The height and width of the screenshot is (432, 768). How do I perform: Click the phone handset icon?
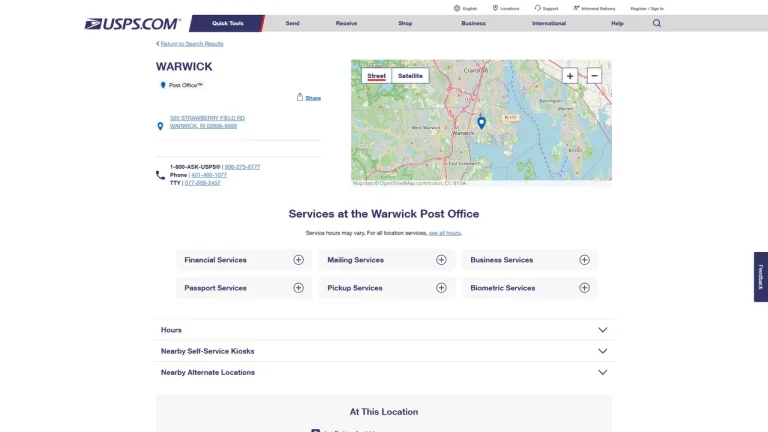[x=160, y=175]
